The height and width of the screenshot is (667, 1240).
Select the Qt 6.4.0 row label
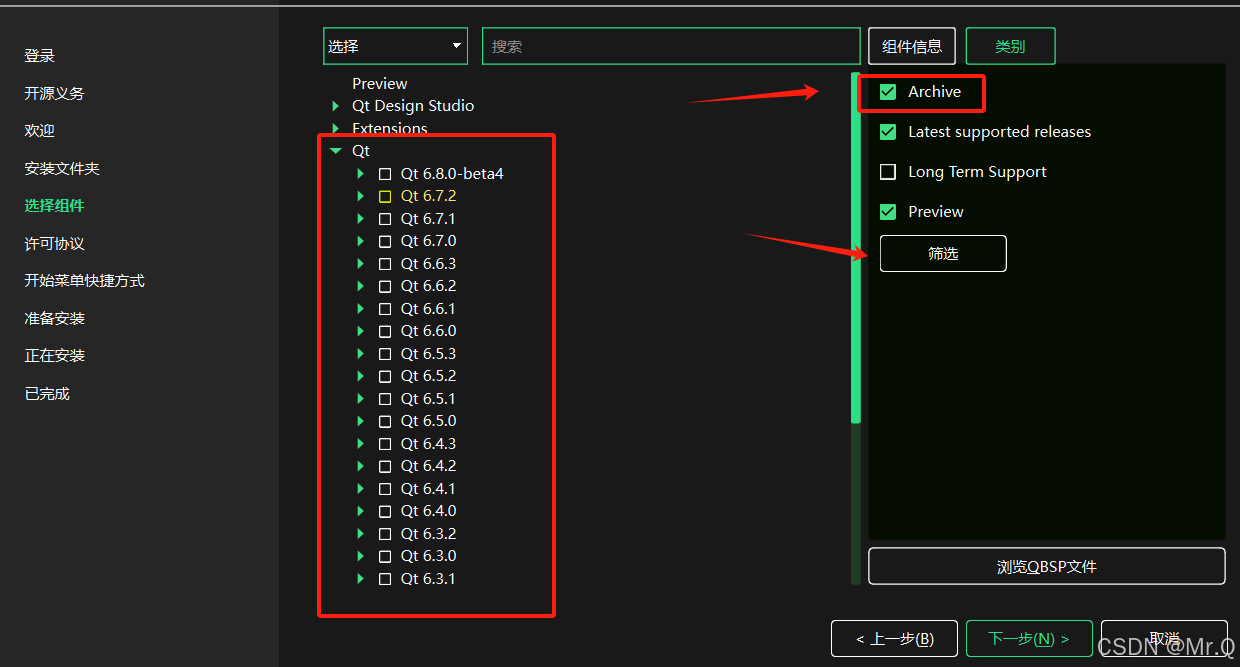428,511
